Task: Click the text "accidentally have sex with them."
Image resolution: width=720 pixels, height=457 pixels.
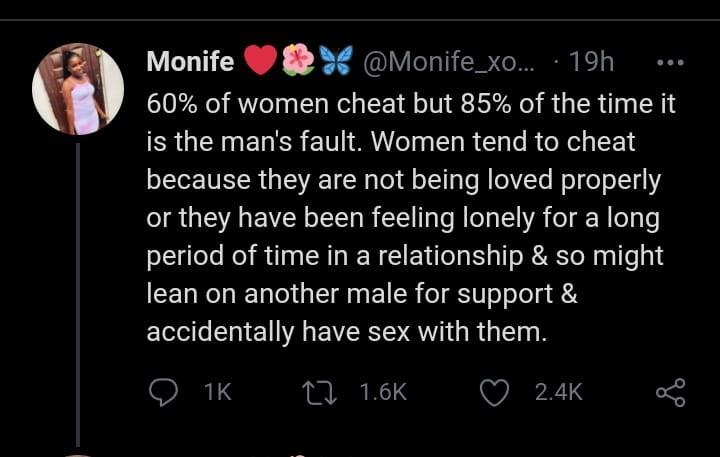Action: (x=346, y=332)
